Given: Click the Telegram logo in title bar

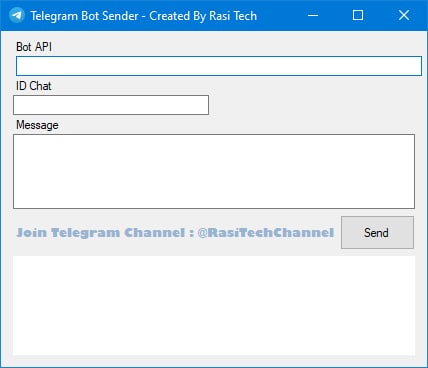Looking at the screenshot, I should (x=17, y=15).
